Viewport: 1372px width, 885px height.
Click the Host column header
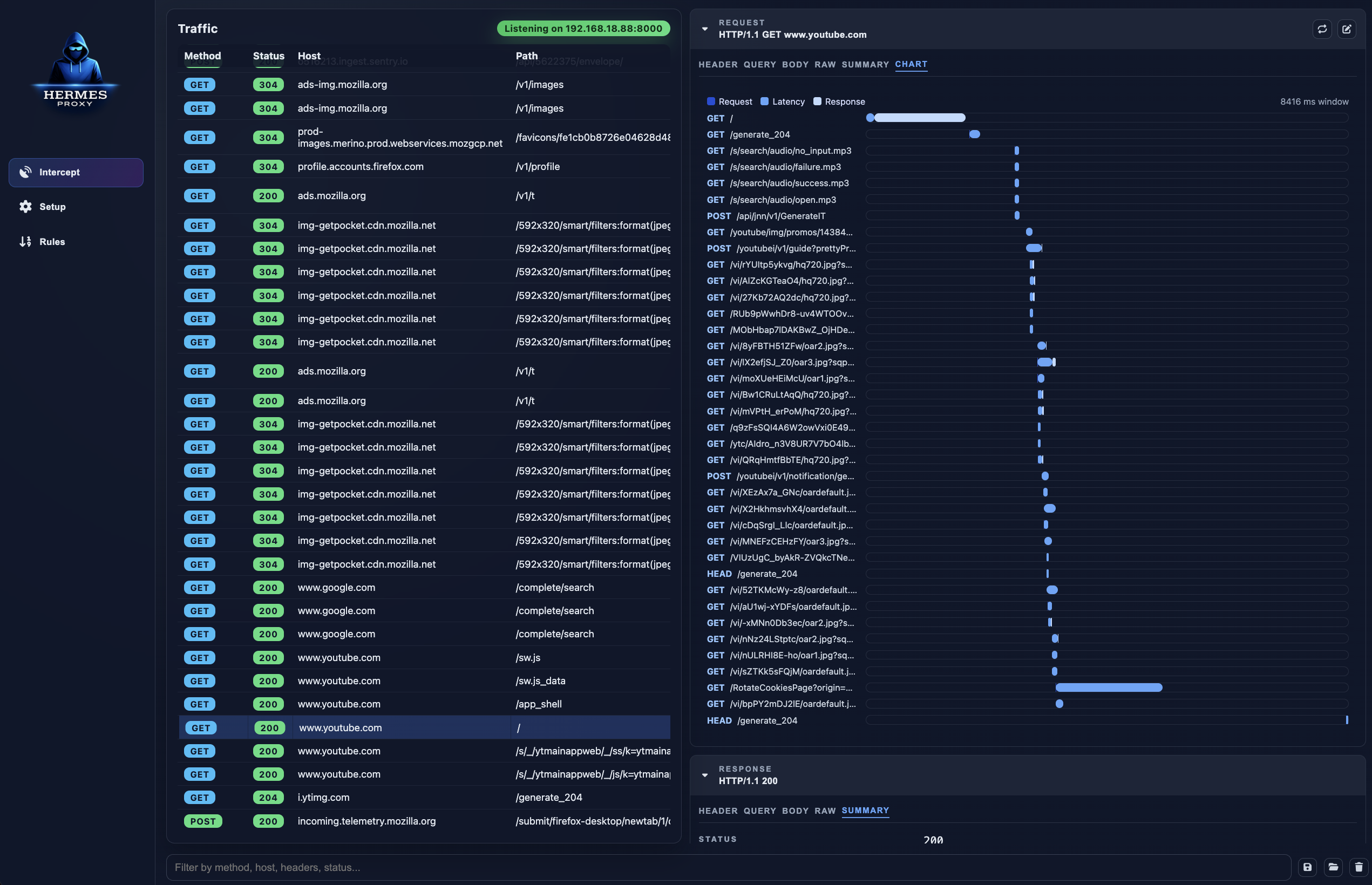coord(309,56)
